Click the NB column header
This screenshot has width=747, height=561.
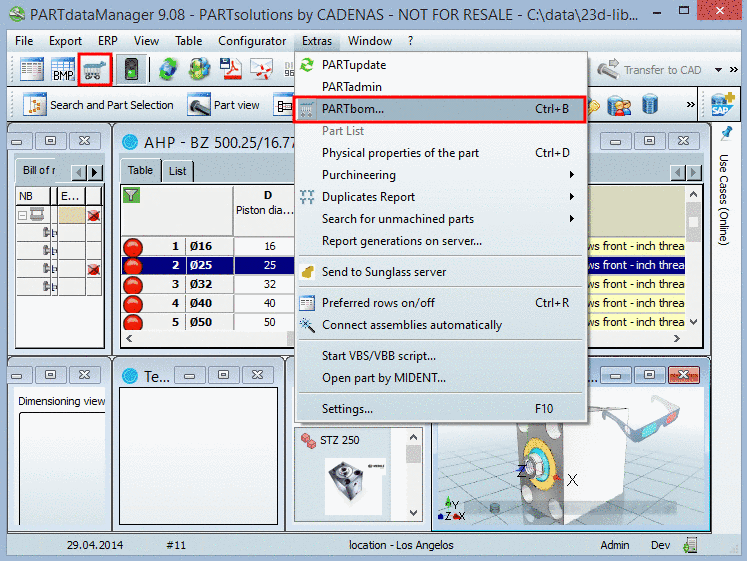point(32,196)
